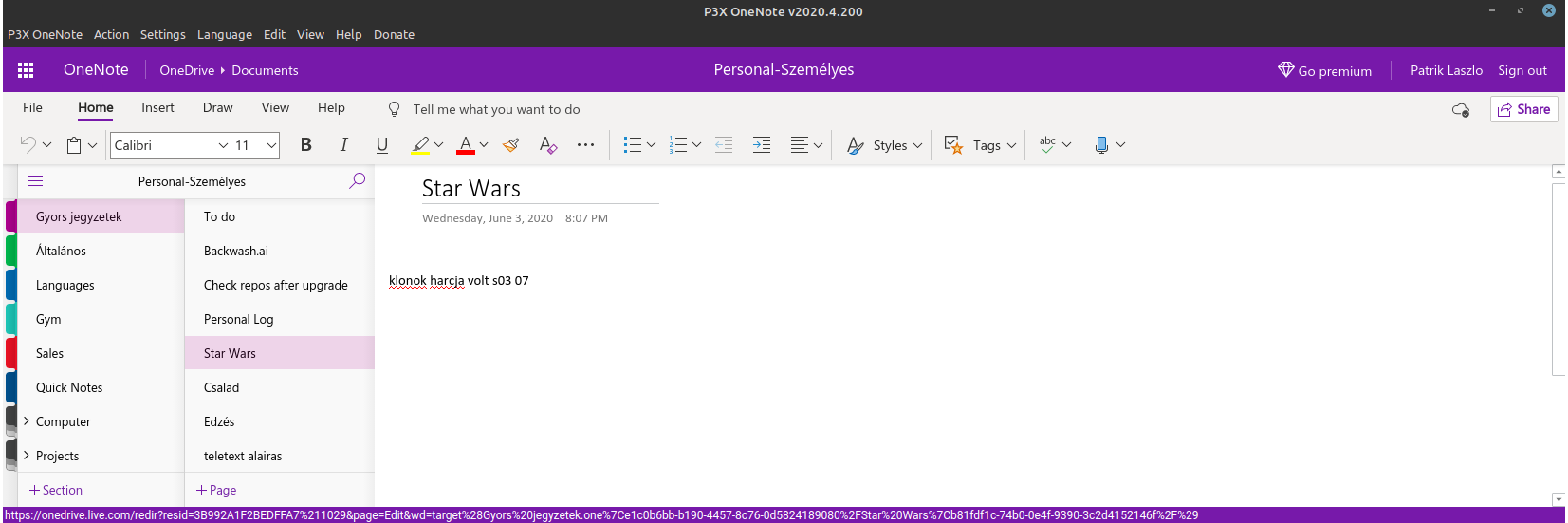Toggle Underline formatting
The height and width of the screenshot is (523, 1568).
(x=381, y=144)
